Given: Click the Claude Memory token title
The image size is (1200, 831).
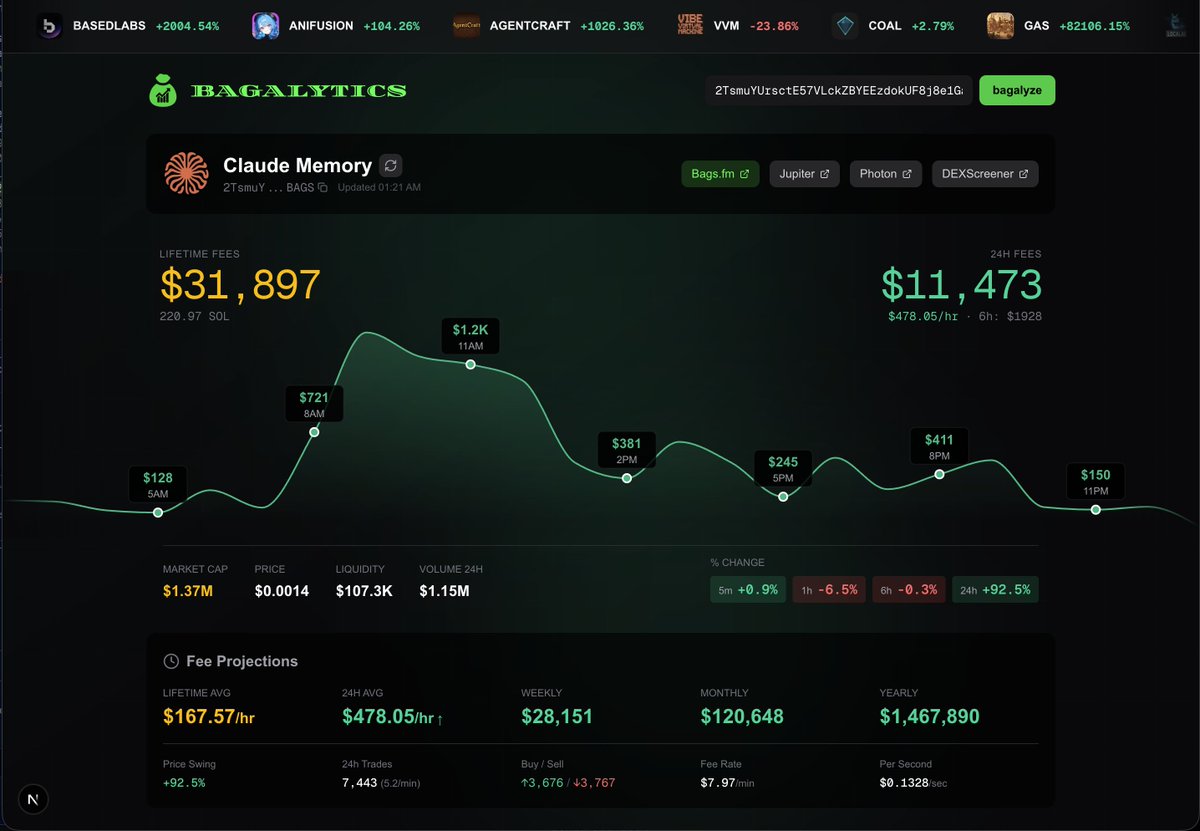Looking at the screenshot, I should pos(297,166).
